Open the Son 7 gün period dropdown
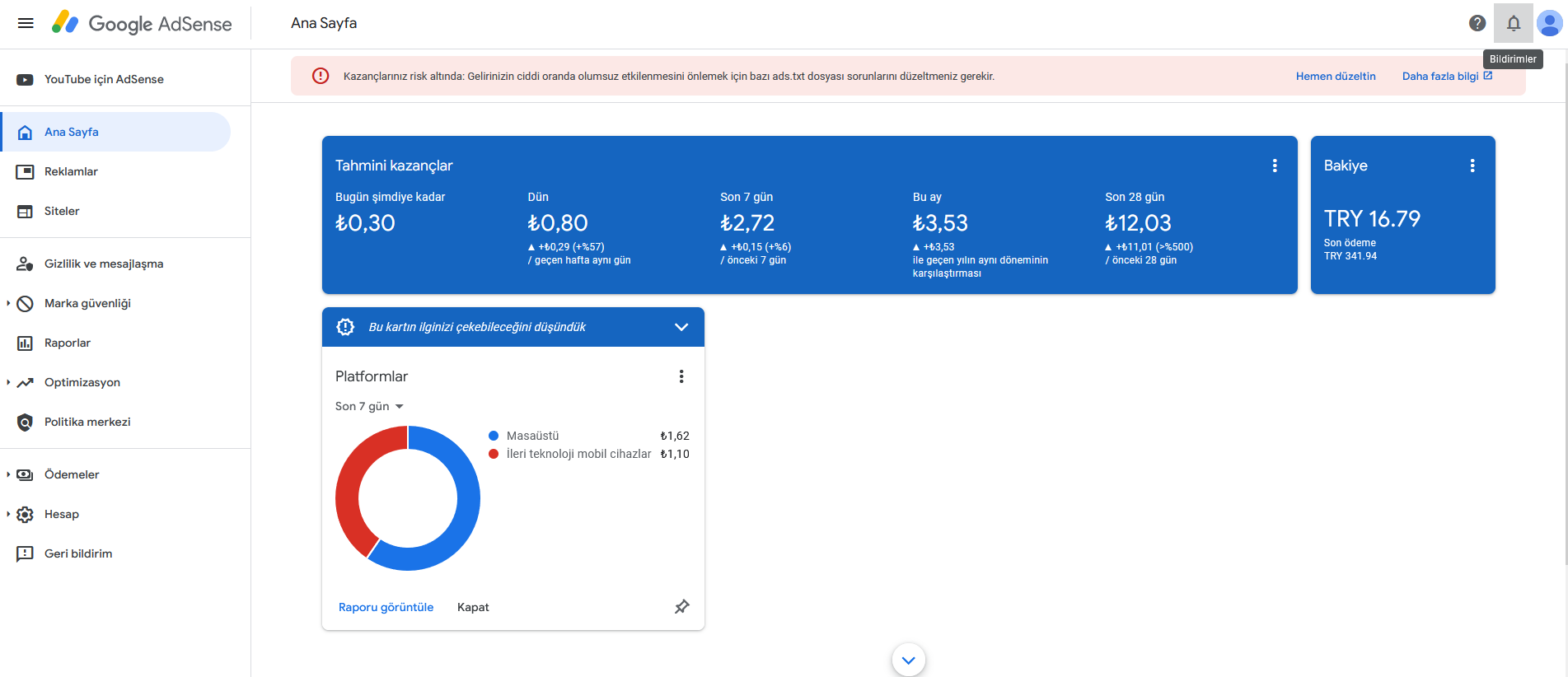Viewport: 1568px width, 677px height. point(369,406)
